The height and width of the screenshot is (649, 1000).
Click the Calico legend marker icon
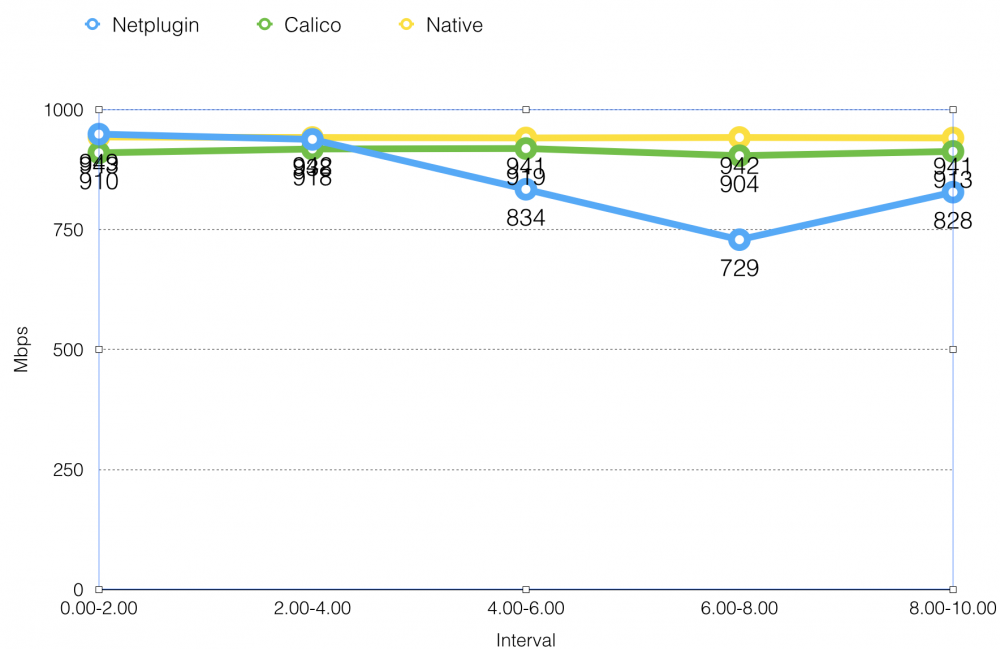tap(263, 25)
